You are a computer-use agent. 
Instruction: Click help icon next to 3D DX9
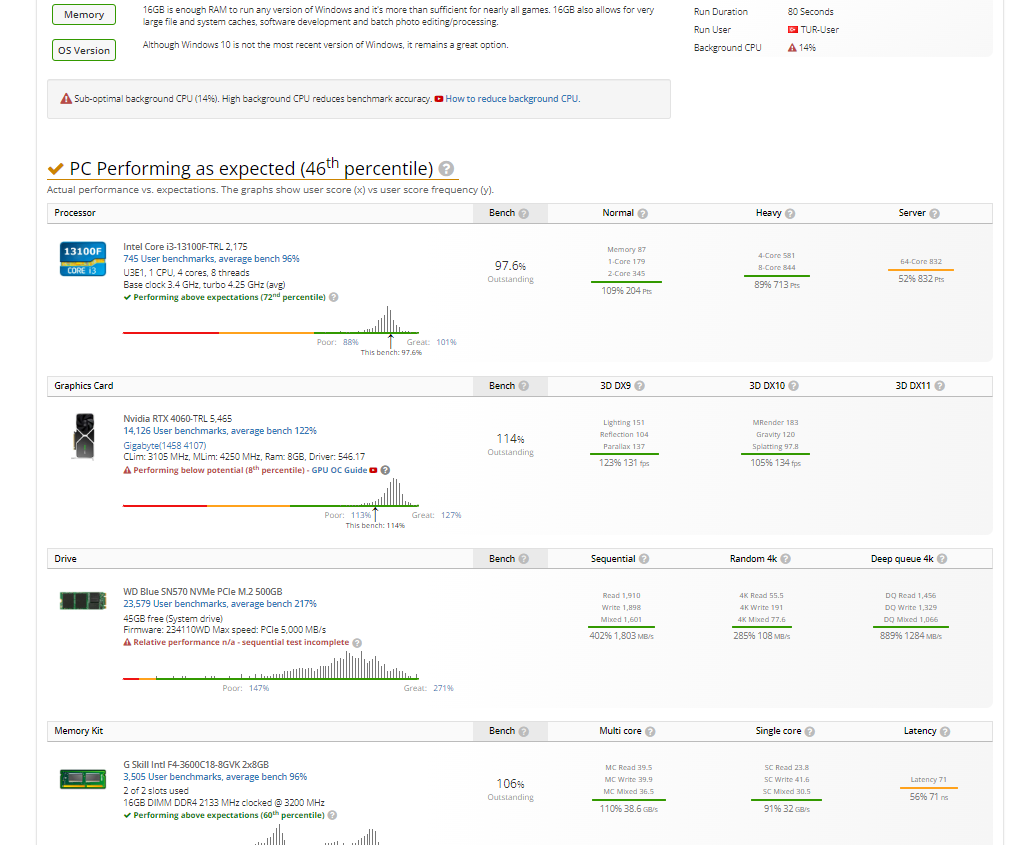coord(639,386)
